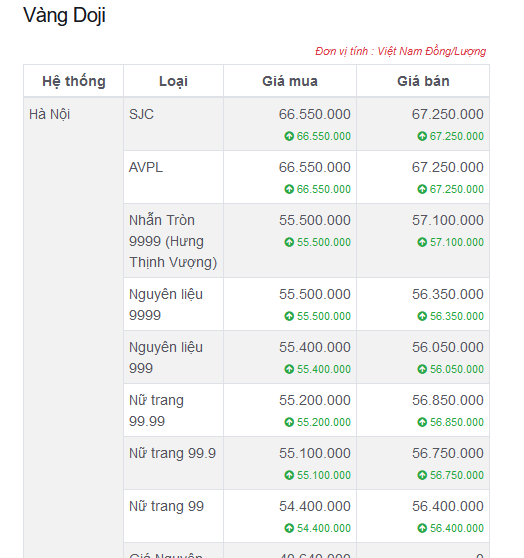Click the arrow icon beside 56.050.000 change value
524x558 pixels.
(422, 369)
